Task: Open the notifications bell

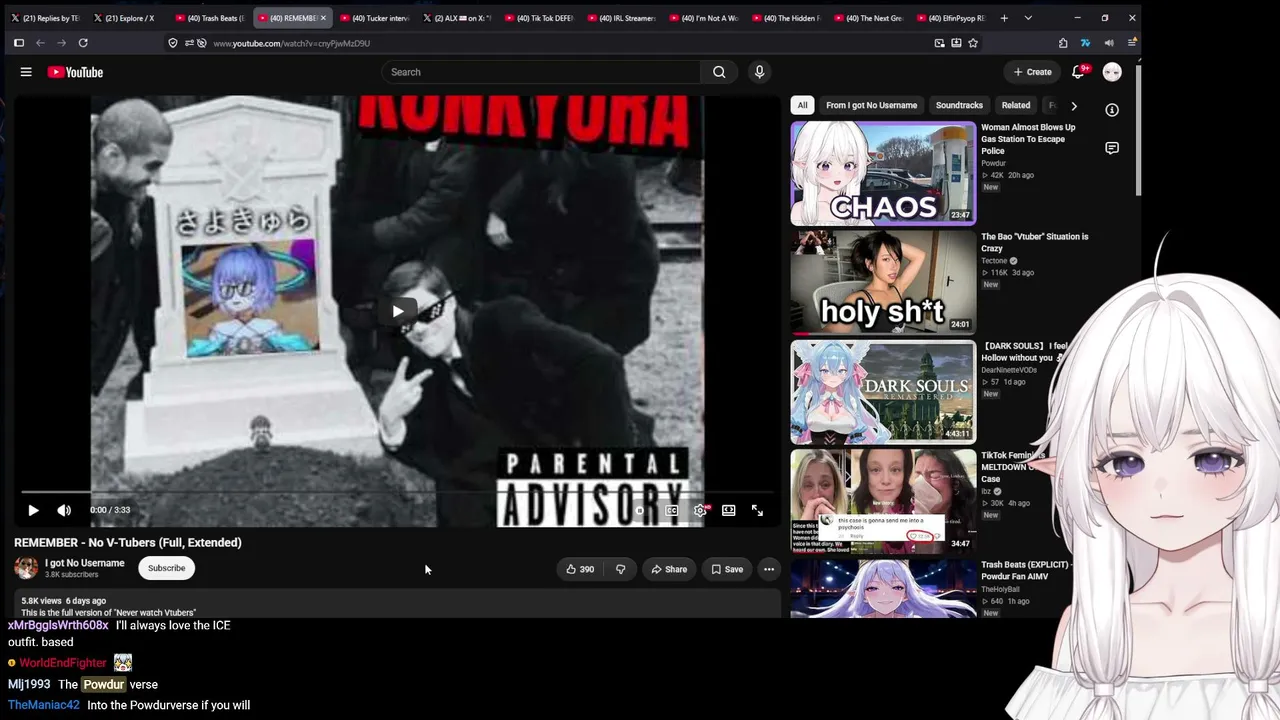Action: (1078, 72)
